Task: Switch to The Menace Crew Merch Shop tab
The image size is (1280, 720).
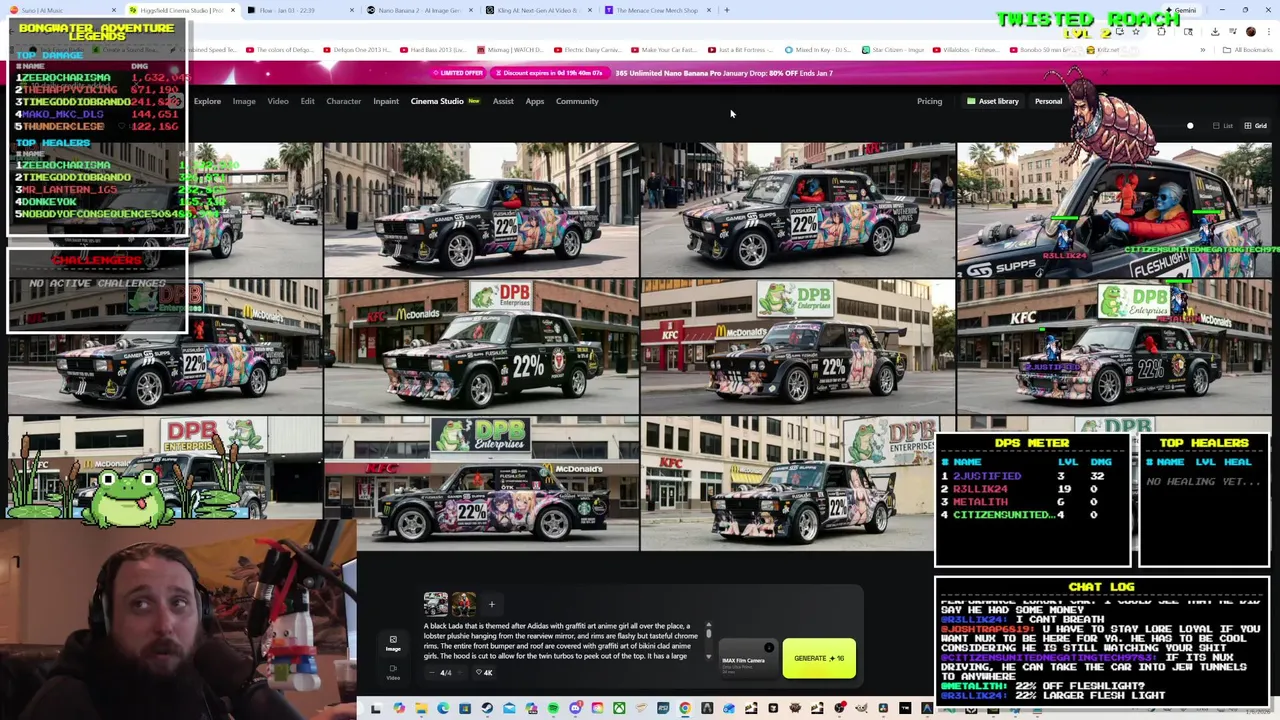Action: [x=657, y=10]
